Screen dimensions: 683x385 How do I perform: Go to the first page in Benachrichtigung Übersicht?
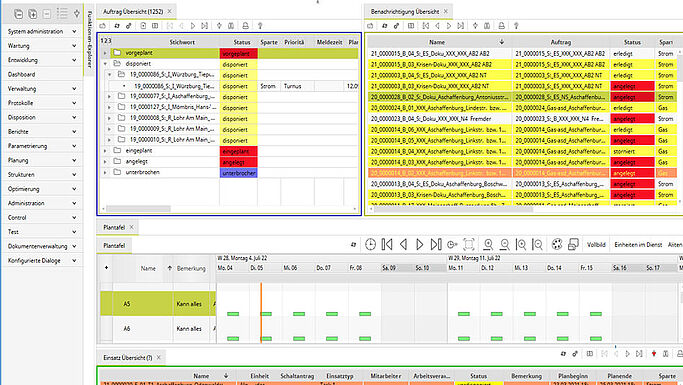(426, 26)
